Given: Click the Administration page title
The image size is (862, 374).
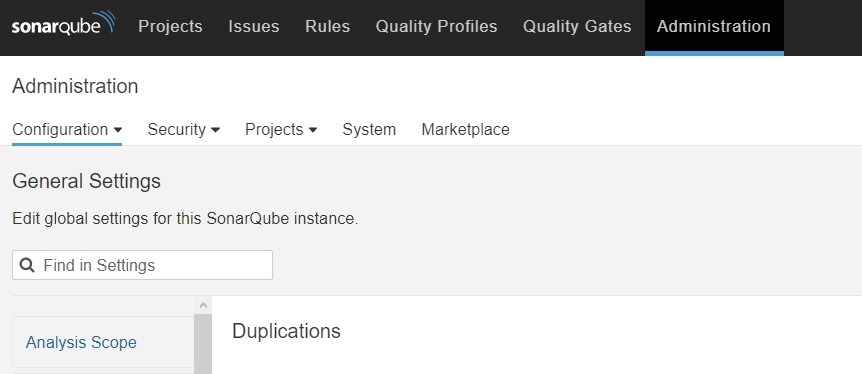Looking at the screenshot, I should click(x=75, y=86).
